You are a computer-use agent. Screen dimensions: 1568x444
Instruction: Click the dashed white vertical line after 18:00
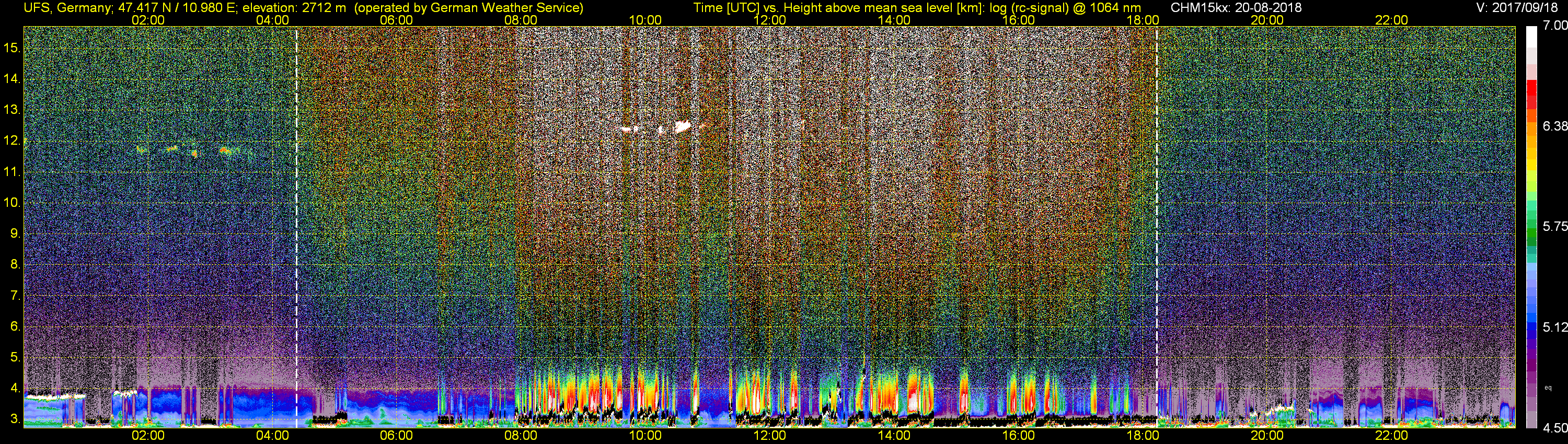pyautogui.click(x=1157, y=227)
